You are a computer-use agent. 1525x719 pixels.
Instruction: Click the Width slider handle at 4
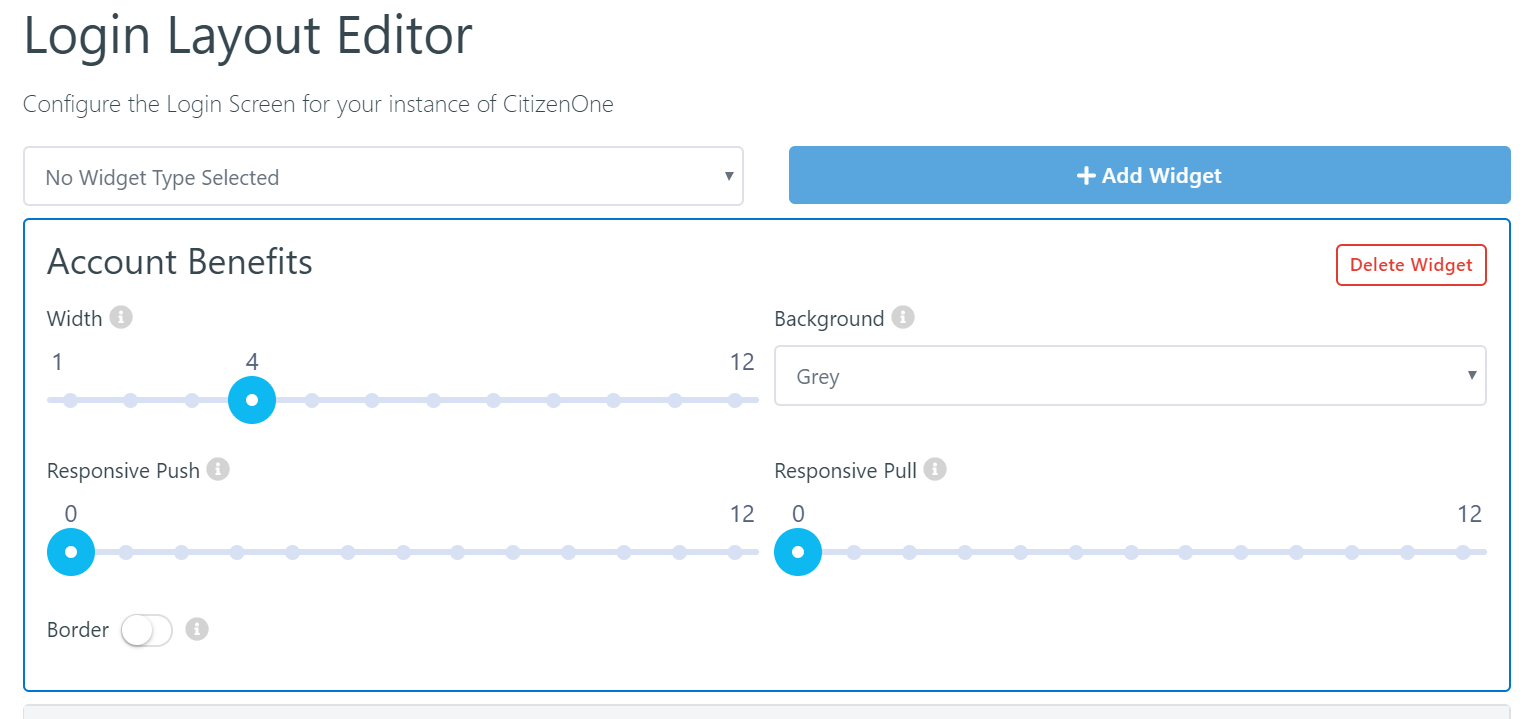tap(252, 400)
